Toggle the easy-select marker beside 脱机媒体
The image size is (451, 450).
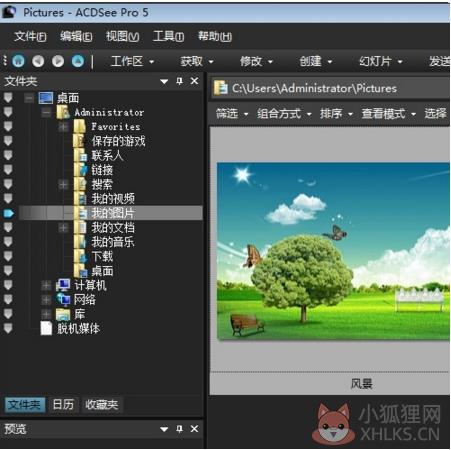pyautogui.click(x=8, y=328)
